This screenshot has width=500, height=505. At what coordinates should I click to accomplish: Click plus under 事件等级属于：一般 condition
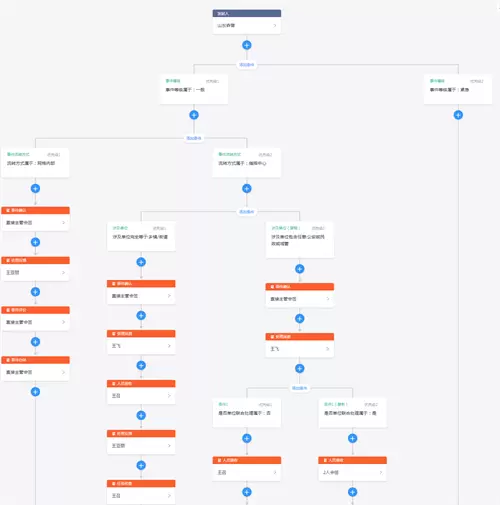[194, 115]
